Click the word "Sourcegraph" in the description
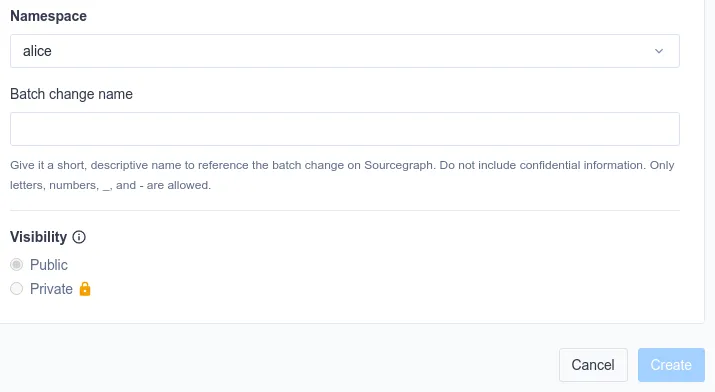The height and width of the screenshot is (392, 715). coord(399,165)
